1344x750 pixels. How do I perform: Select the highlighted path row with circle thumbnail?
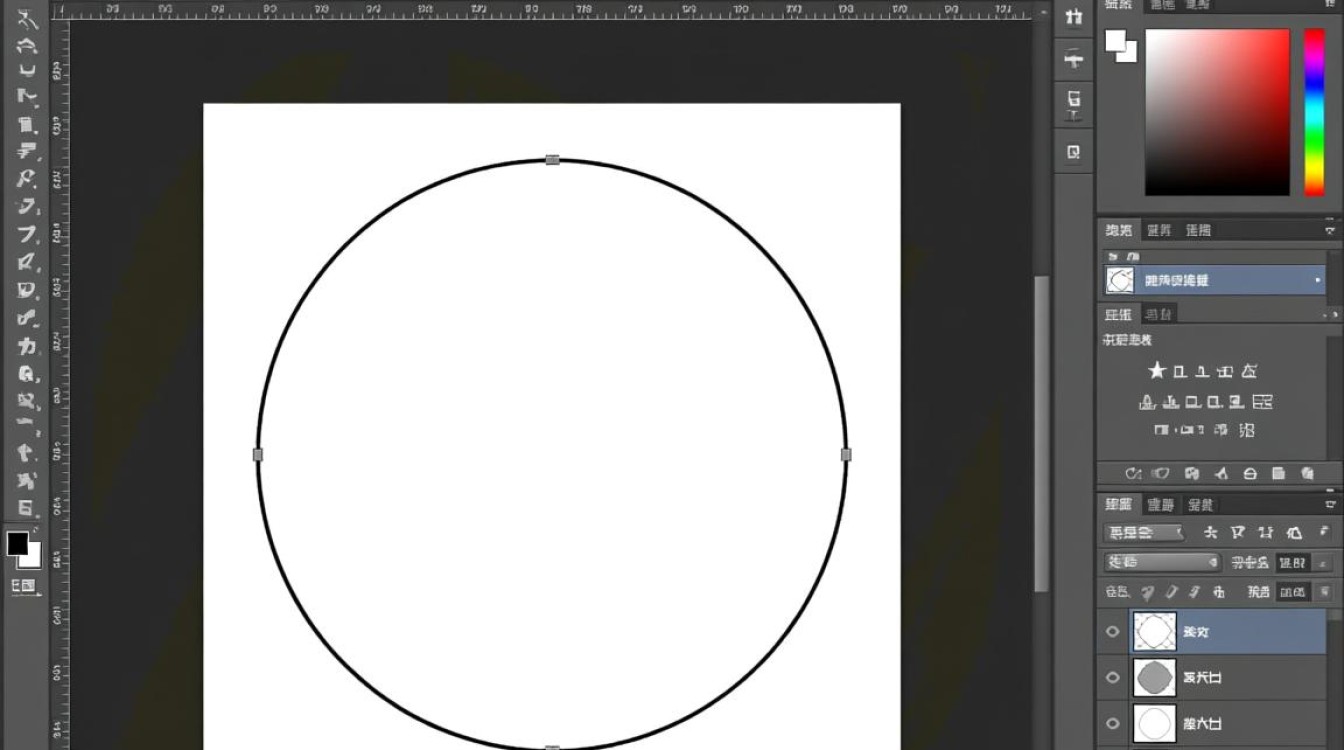[1215, 281]
